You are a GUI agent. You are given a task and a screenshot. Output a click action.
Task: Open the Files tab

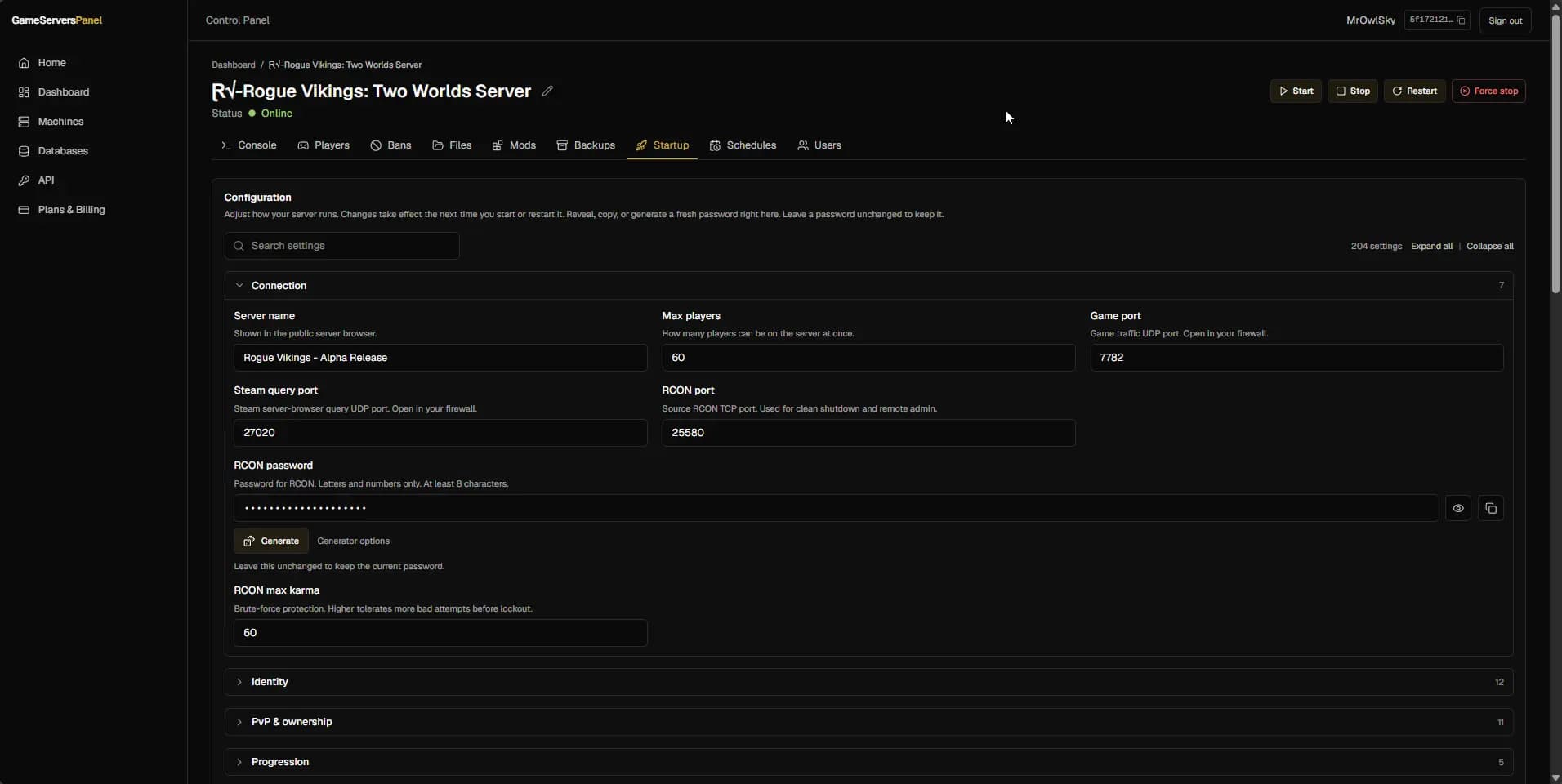[452, 145]
